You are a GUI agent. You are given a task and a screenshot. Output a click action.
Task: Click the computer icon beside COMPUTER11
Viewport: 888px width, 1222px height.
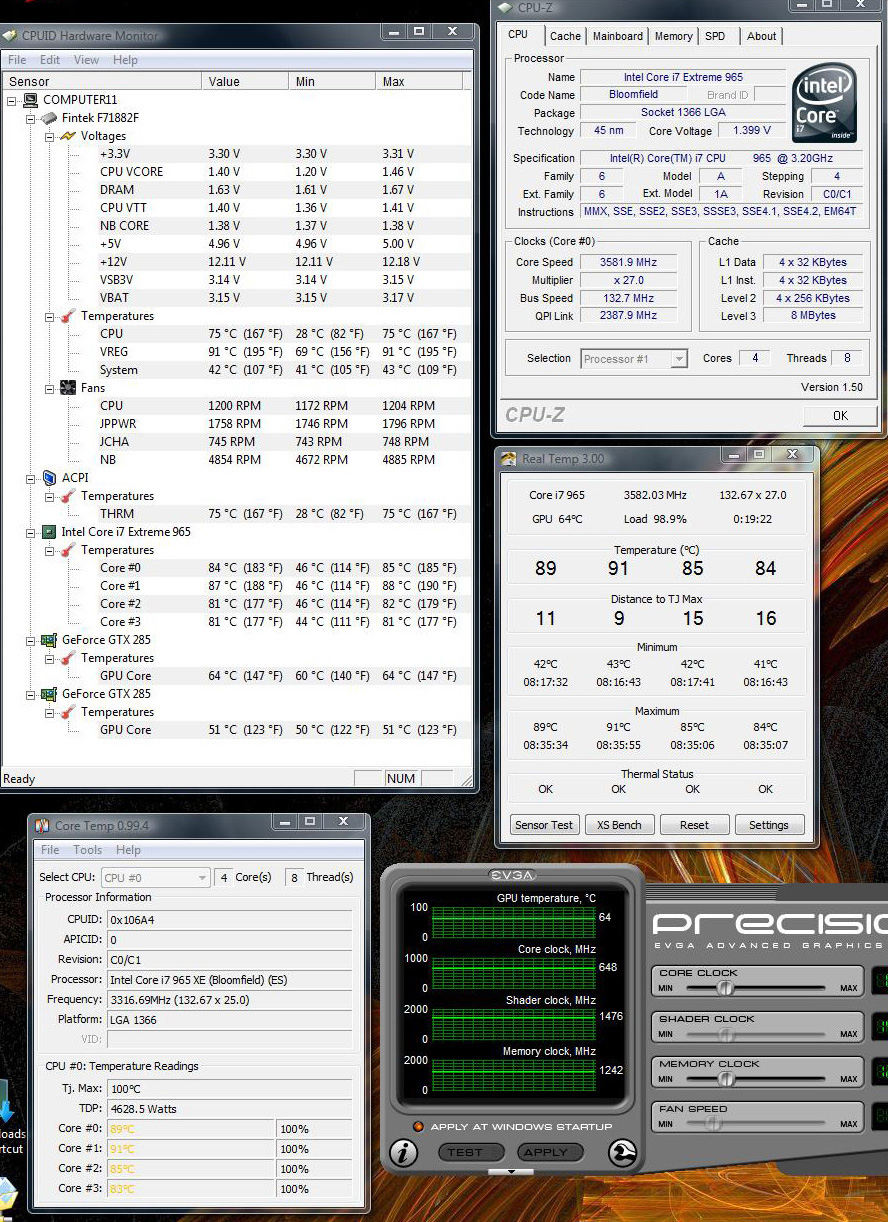coord(31,100)
